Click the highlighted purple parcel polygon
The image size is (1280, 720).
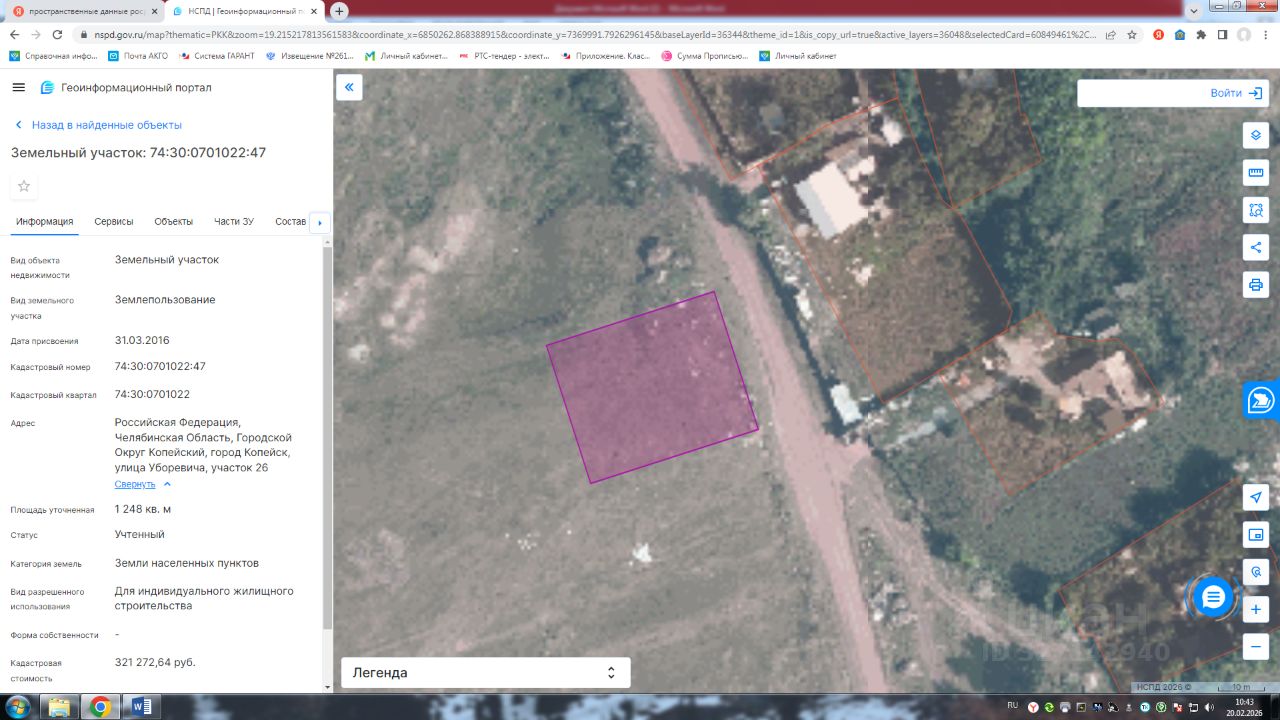click(x=651, y=387)
